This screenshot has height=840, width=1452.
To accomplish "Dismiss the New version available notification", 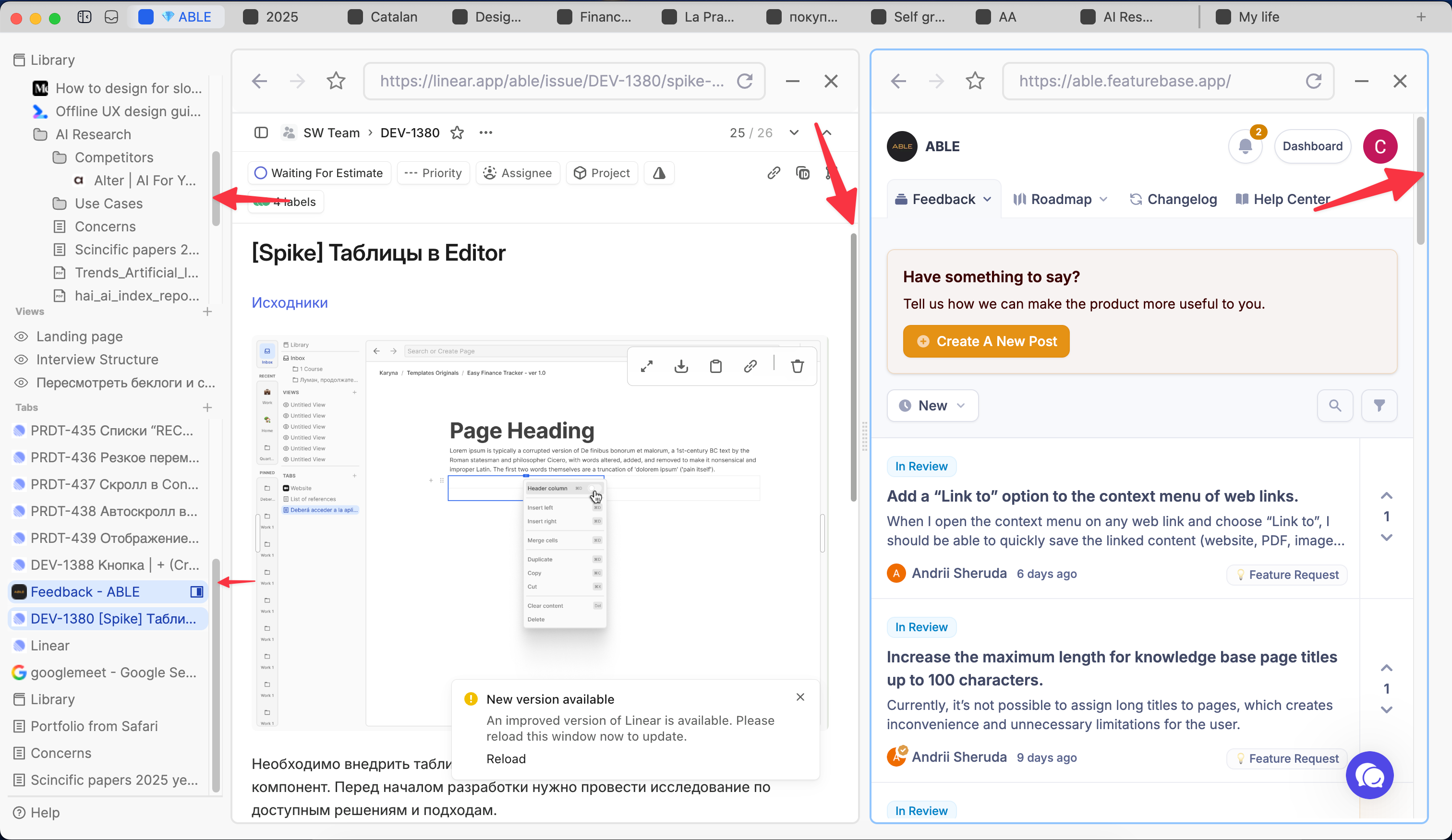I will [800, 697].
